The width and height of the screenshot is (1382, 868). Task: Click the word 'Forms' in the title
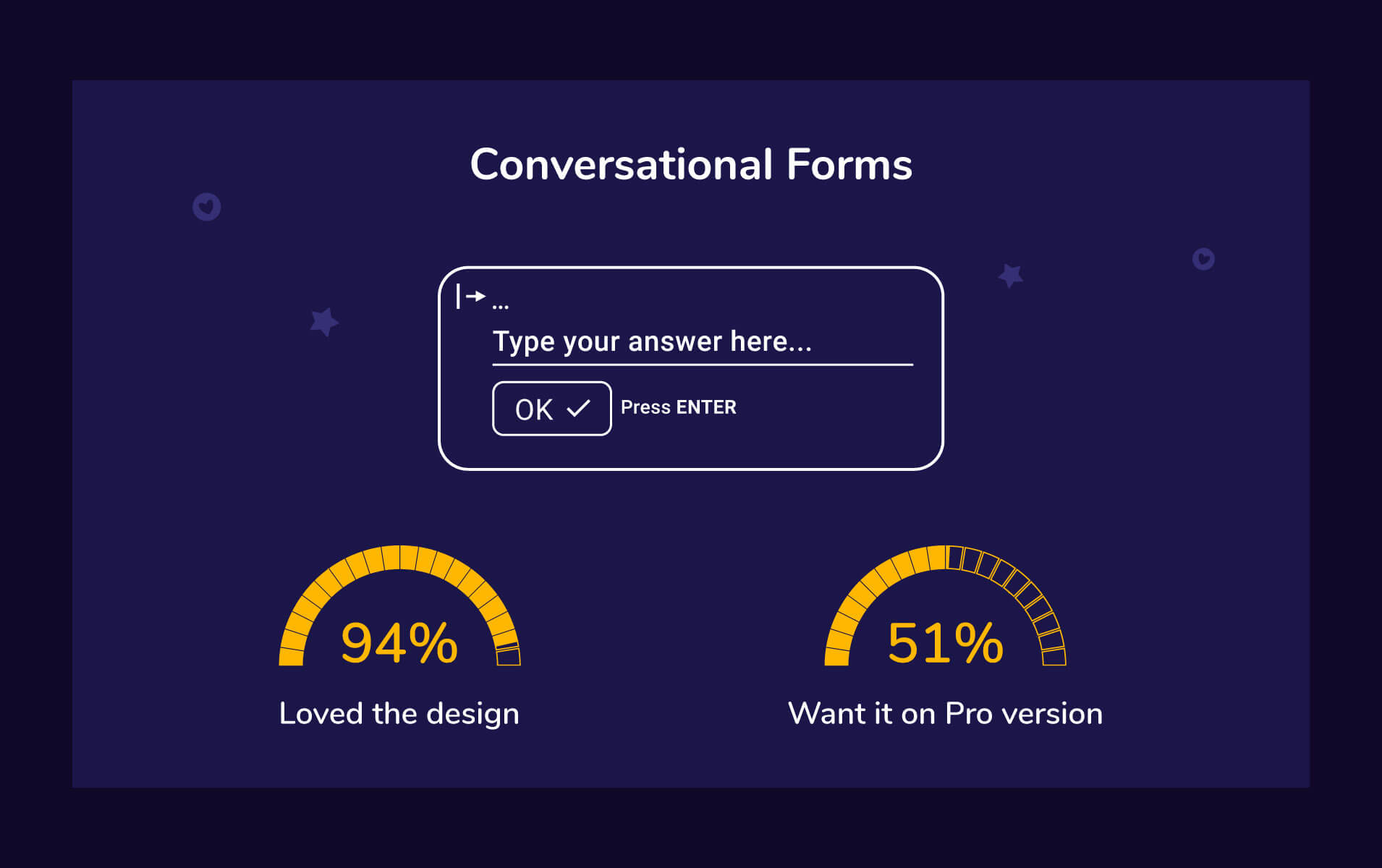point(849,164)
